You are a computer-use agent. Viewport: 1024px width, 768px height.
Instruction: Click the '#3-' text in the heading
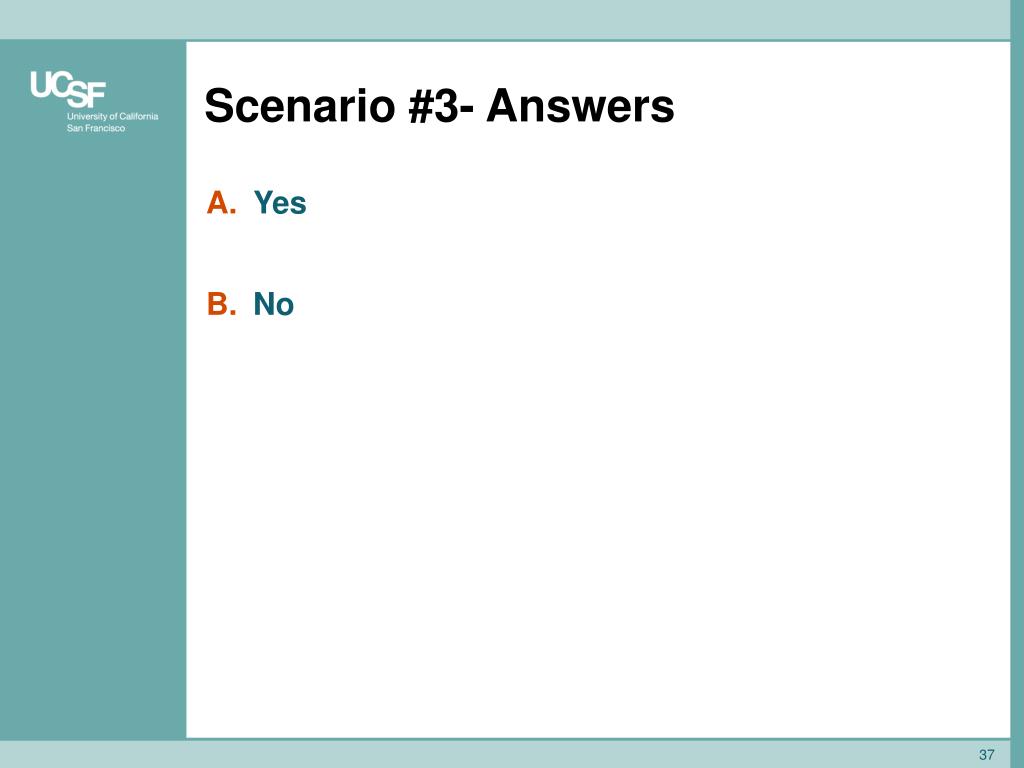pos(441,105)
